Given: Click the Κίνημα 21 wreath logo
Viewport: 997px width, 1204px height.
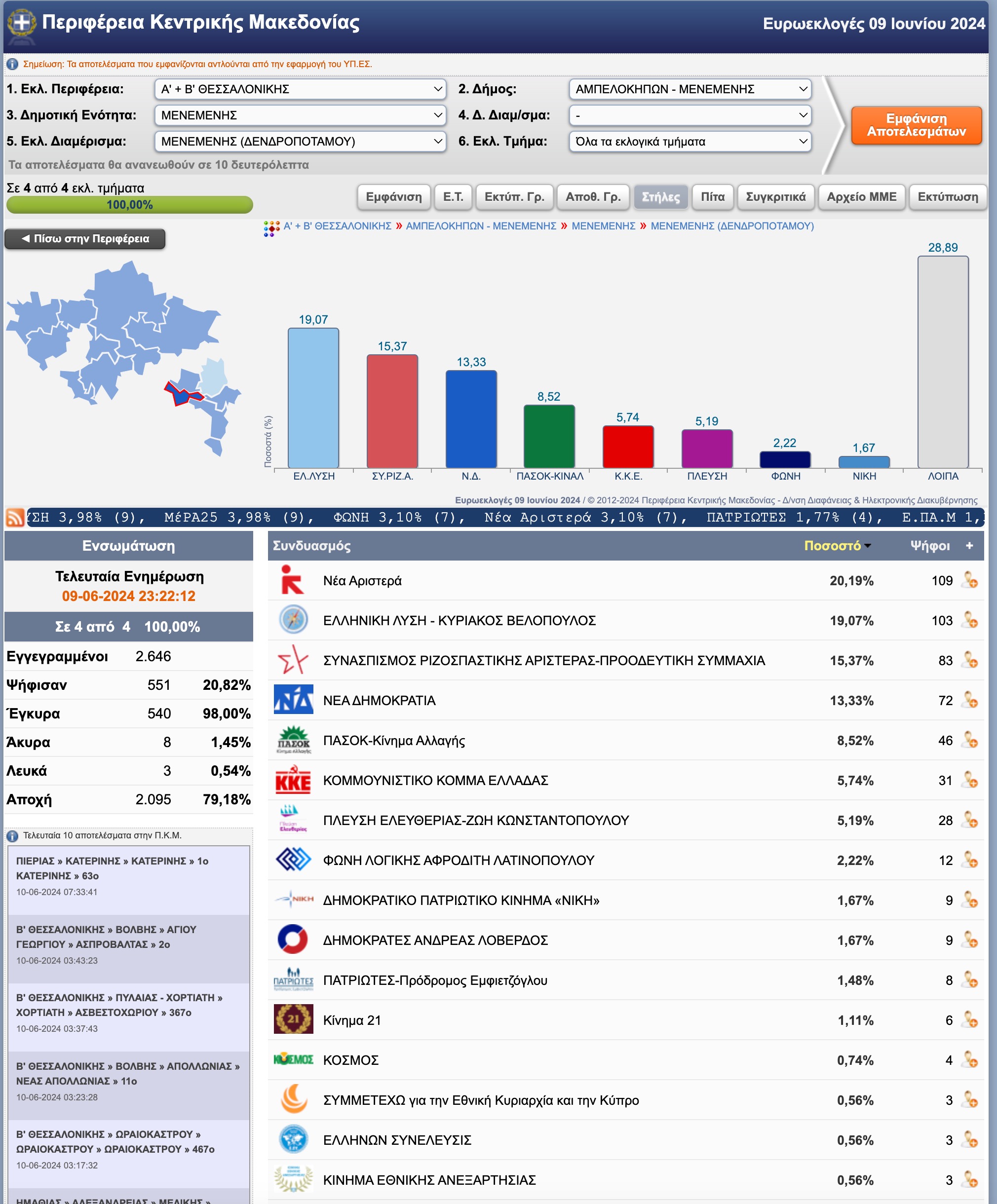Looking at the screenshot, I should (293, 1019).
